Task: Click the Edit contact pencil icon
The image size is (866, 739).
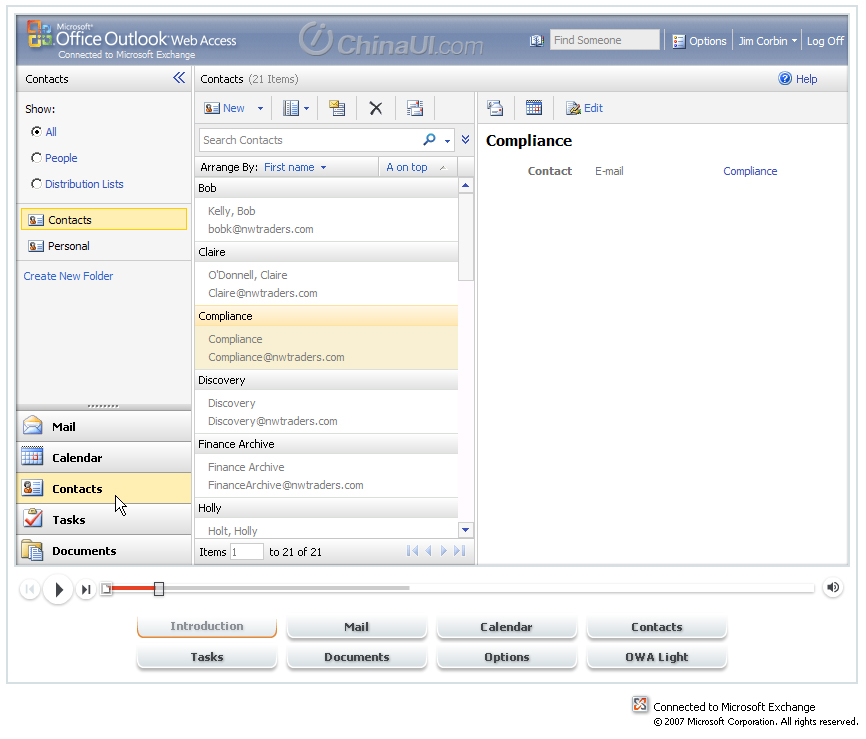Action: pos(573,108)
